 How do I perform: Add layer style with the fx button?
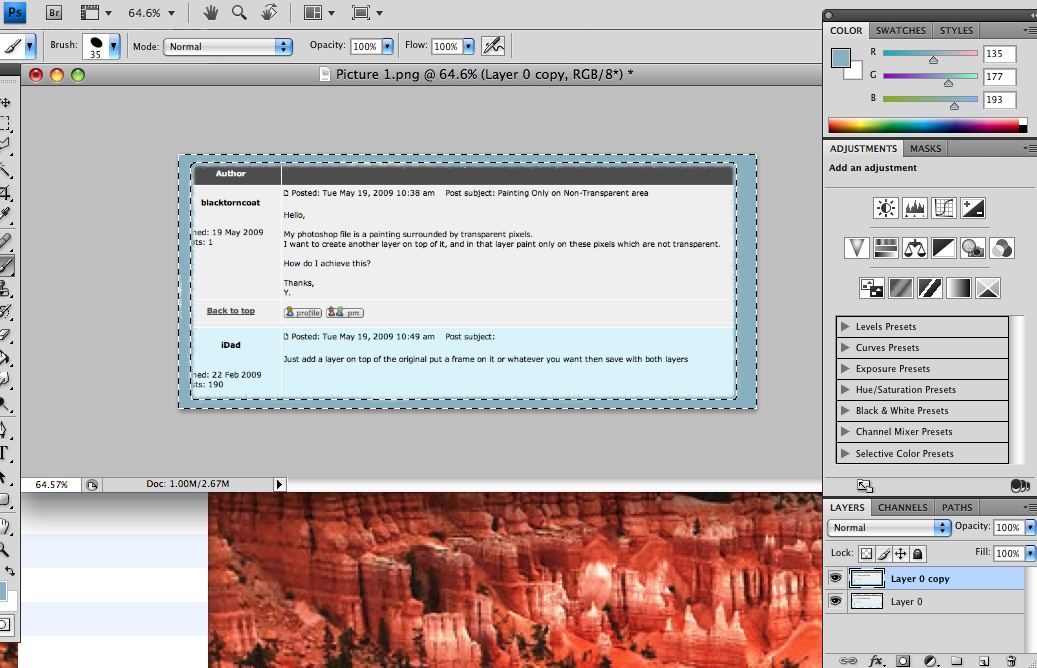(x=877, y=661)
